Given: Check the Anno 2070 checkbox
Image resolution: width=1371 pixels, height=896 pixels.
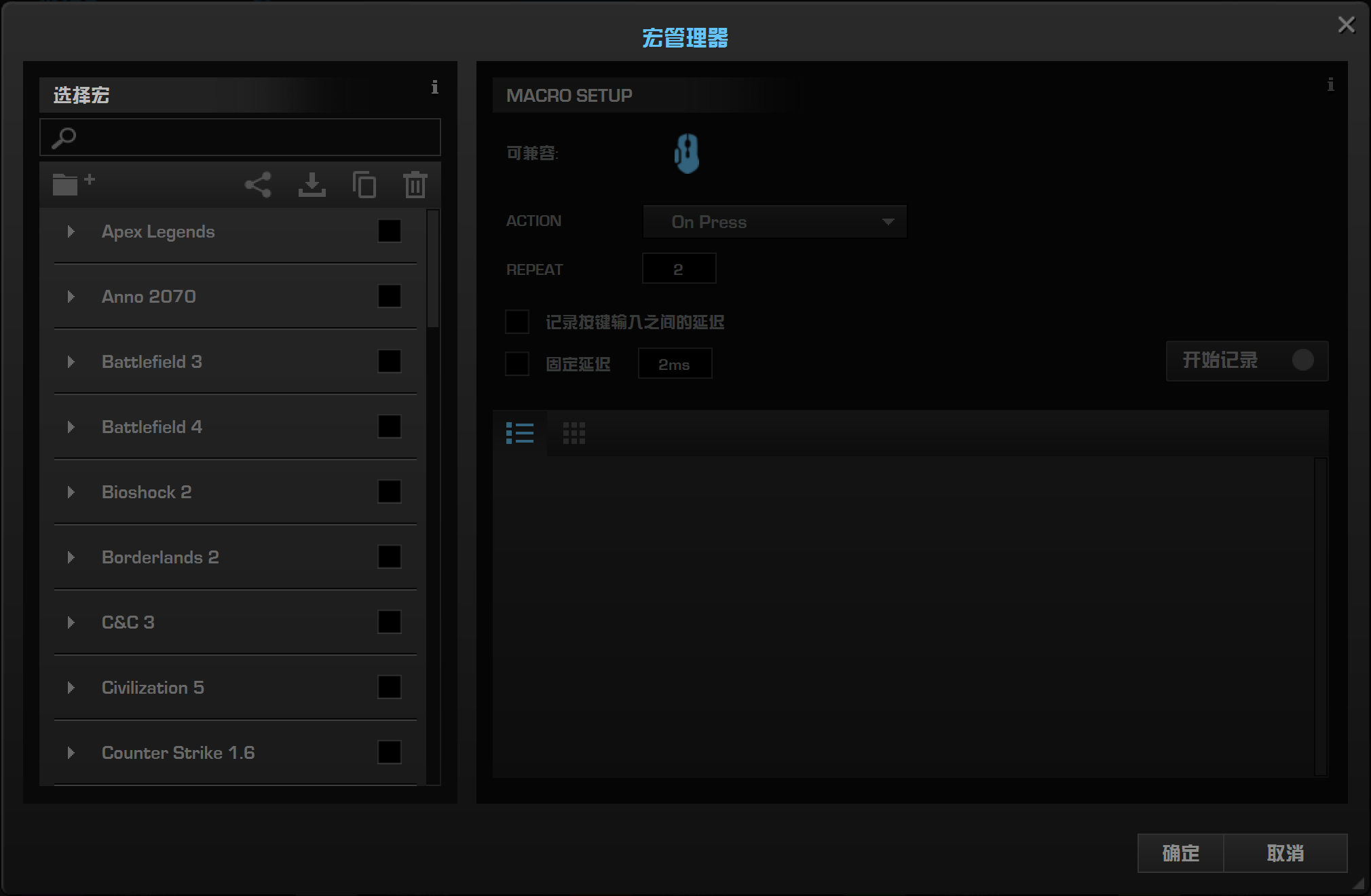Looking at the screenshot, I should click(390, 296).
